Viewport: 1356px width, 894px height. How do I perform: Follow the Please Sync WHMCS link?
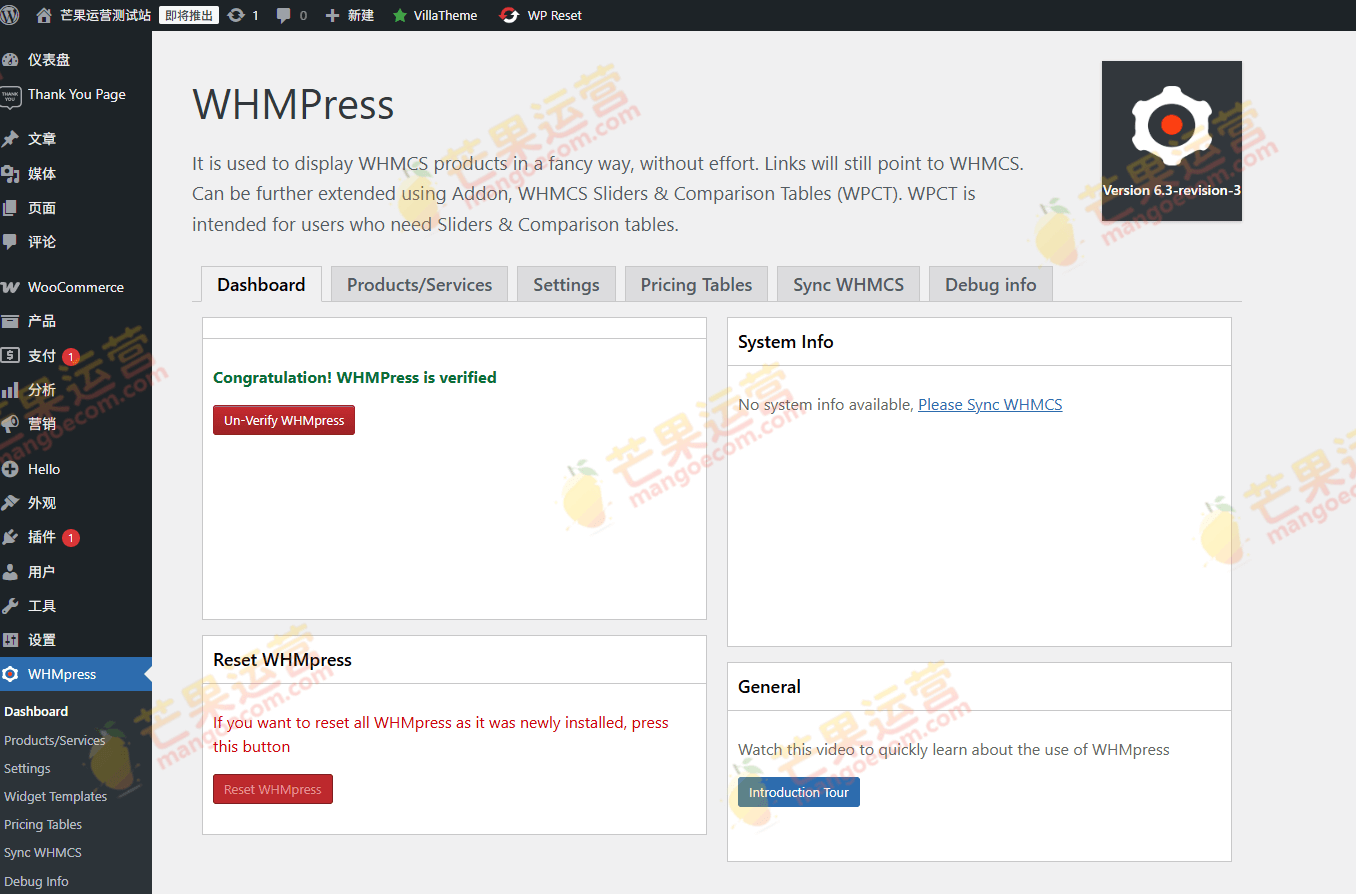tap(990, 404)
